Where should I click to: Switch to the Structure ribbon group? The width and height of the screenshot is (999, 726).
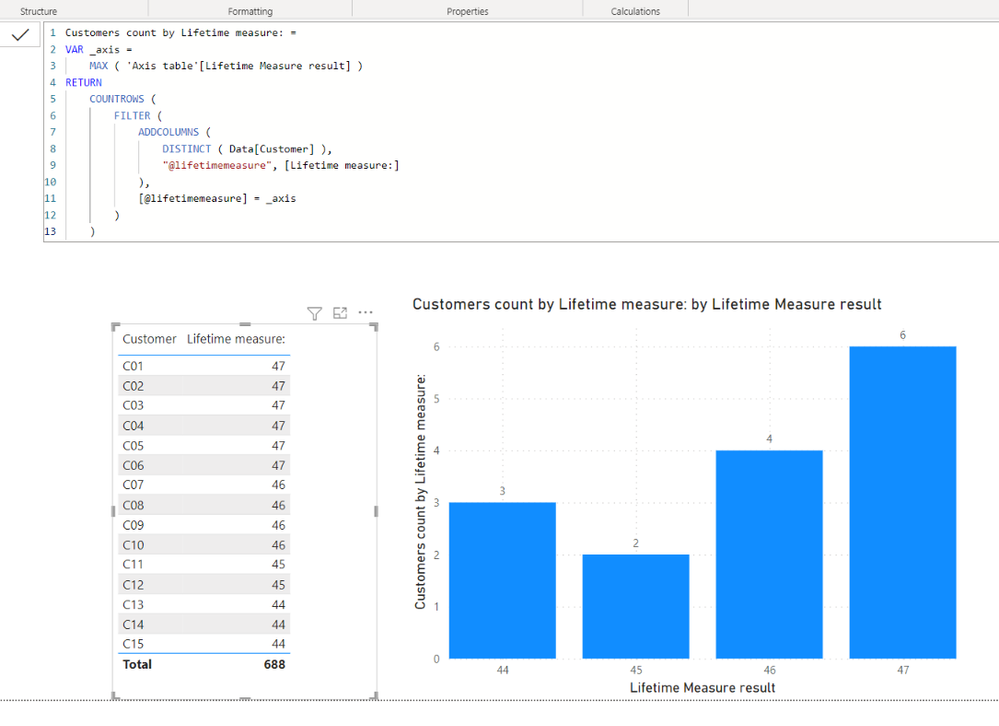click(x=38, y=11)
